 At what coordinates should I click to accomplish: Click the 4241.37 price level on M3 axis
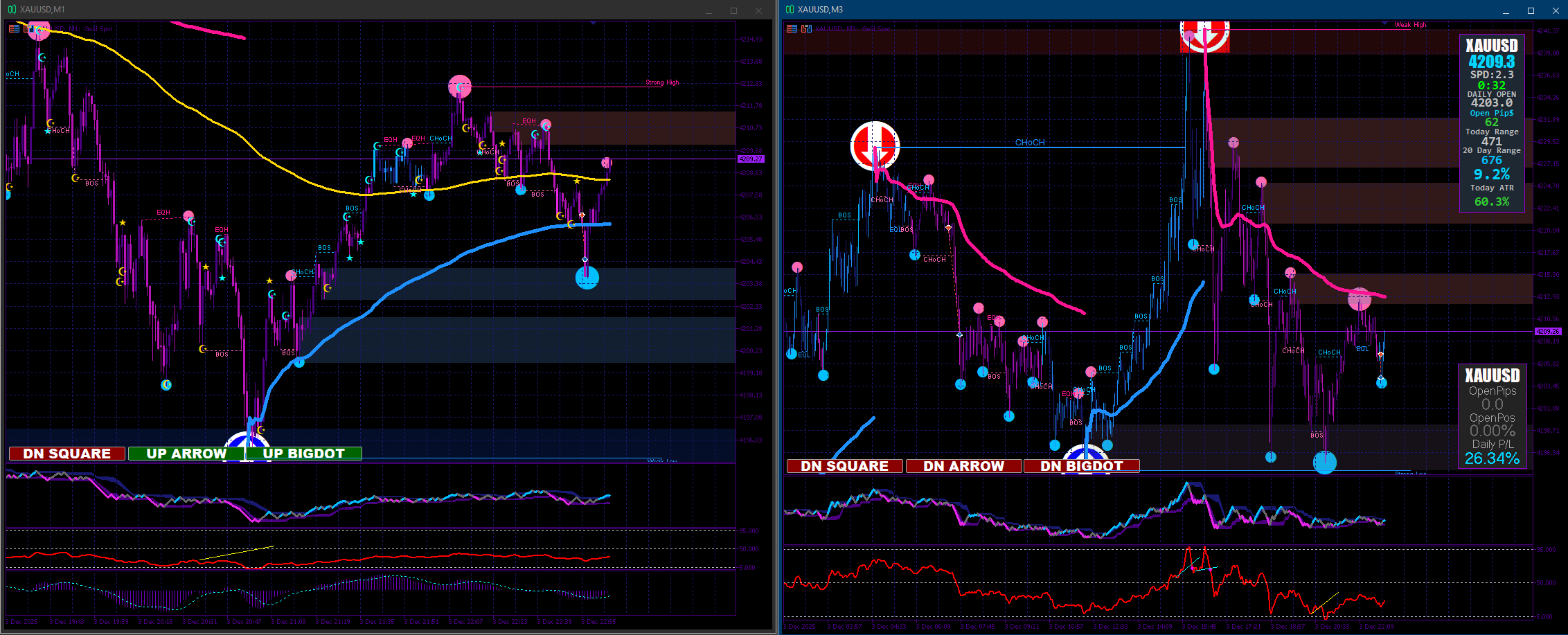pos(1548,31)
